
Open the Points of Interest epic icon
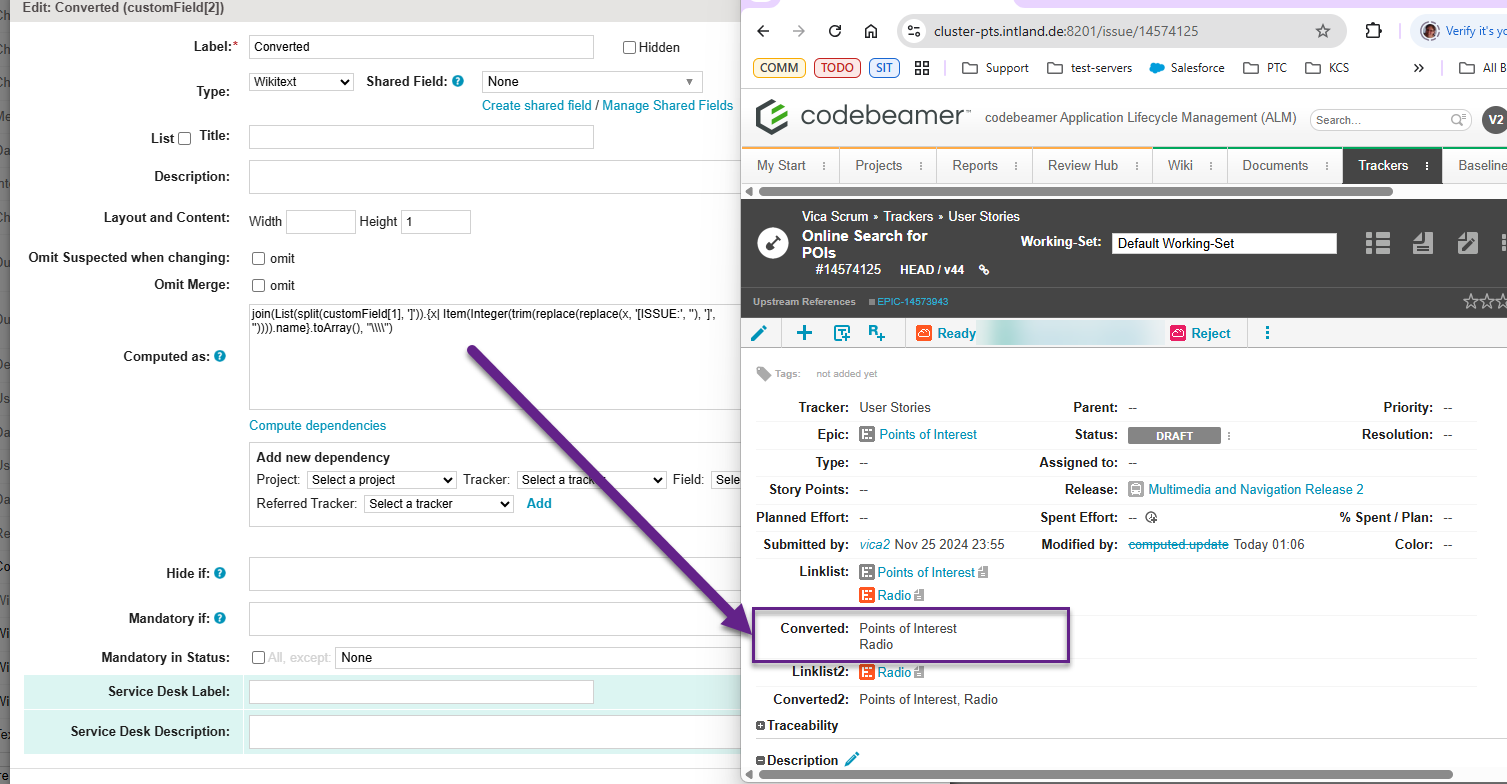(x=866, y=434)
